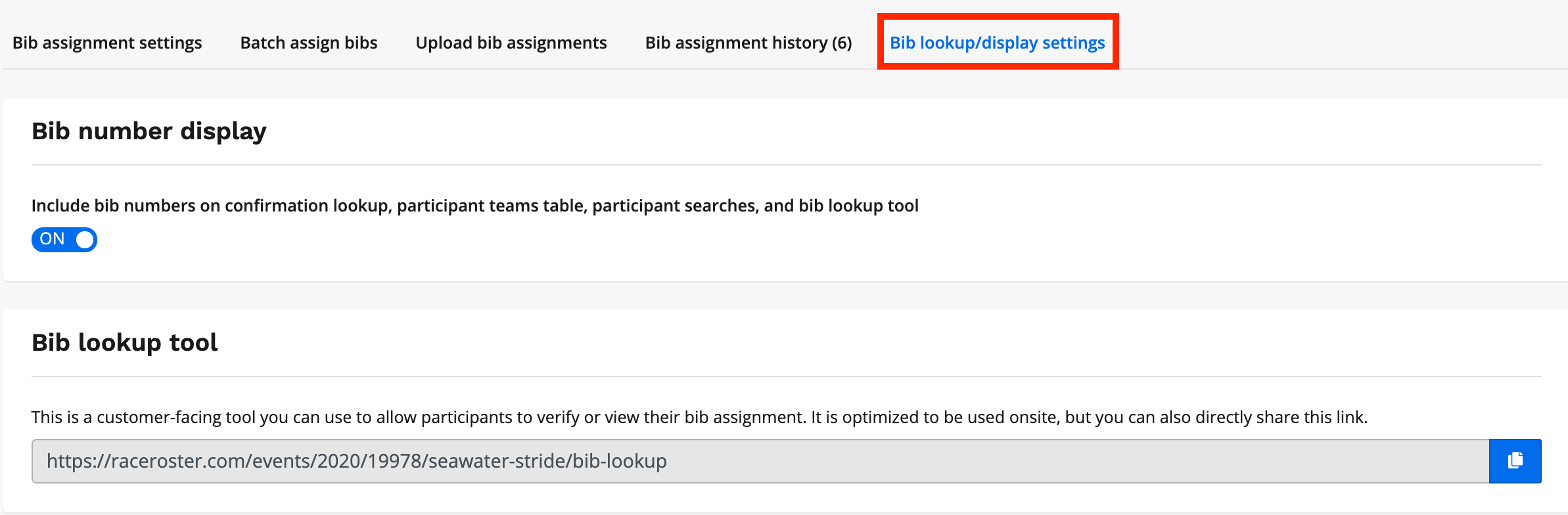Click the customer-facing tool description text
The width and height of the screenshot is (1568, 515).
click(699, 417)
